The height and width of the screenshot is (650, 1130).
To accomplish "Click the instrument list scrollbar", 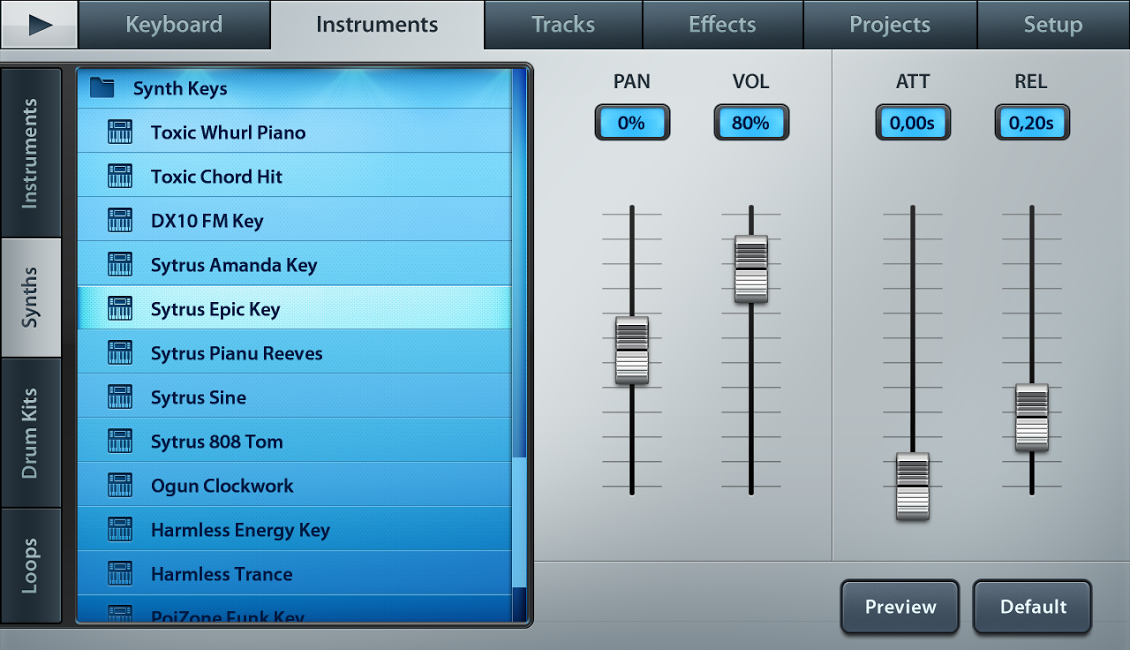I will click(x=519, y=344).
